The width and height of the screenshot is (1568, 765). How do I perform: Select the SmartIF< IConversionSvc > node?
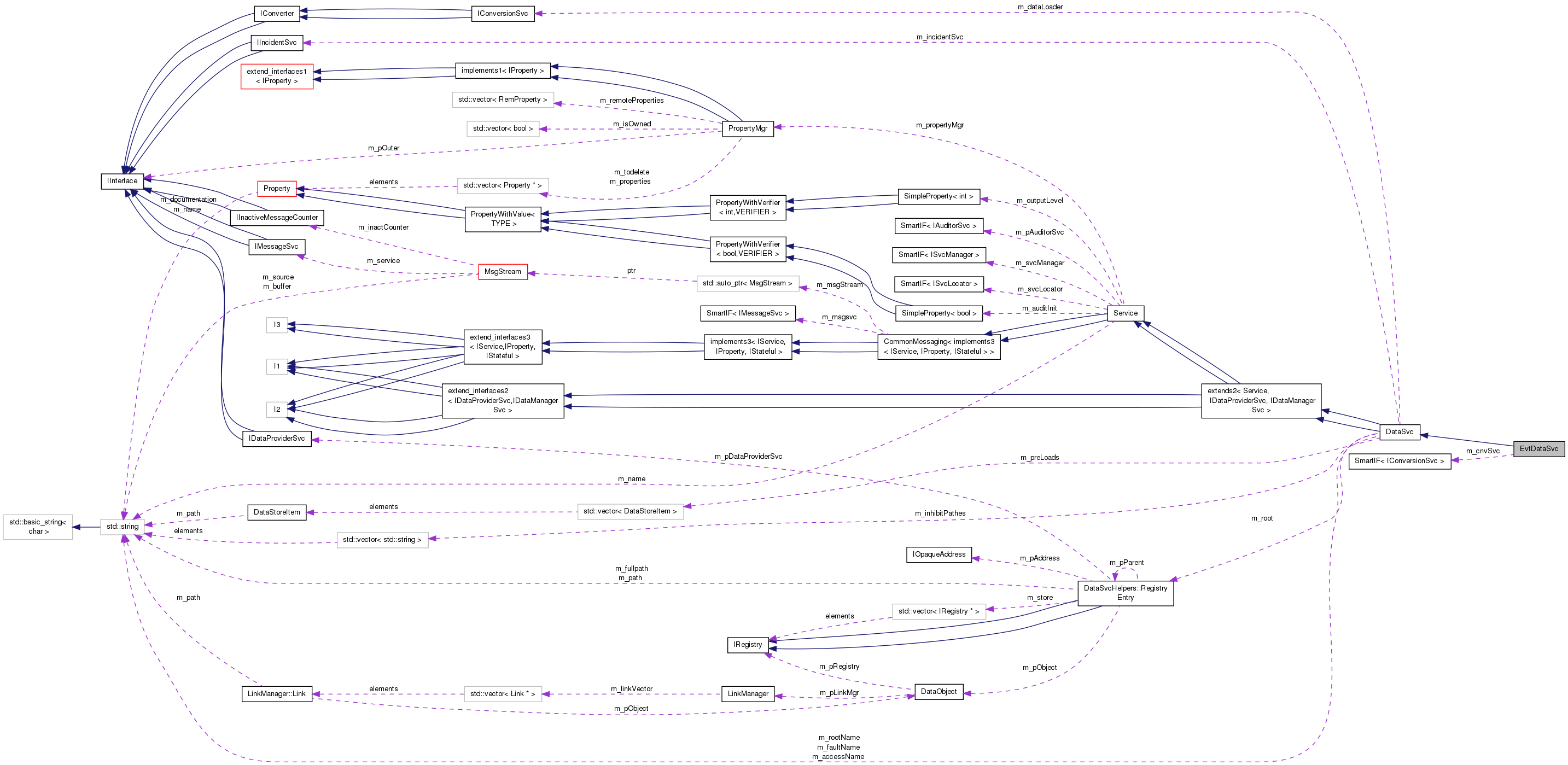pyautogui.click(x=1400, y=461)
